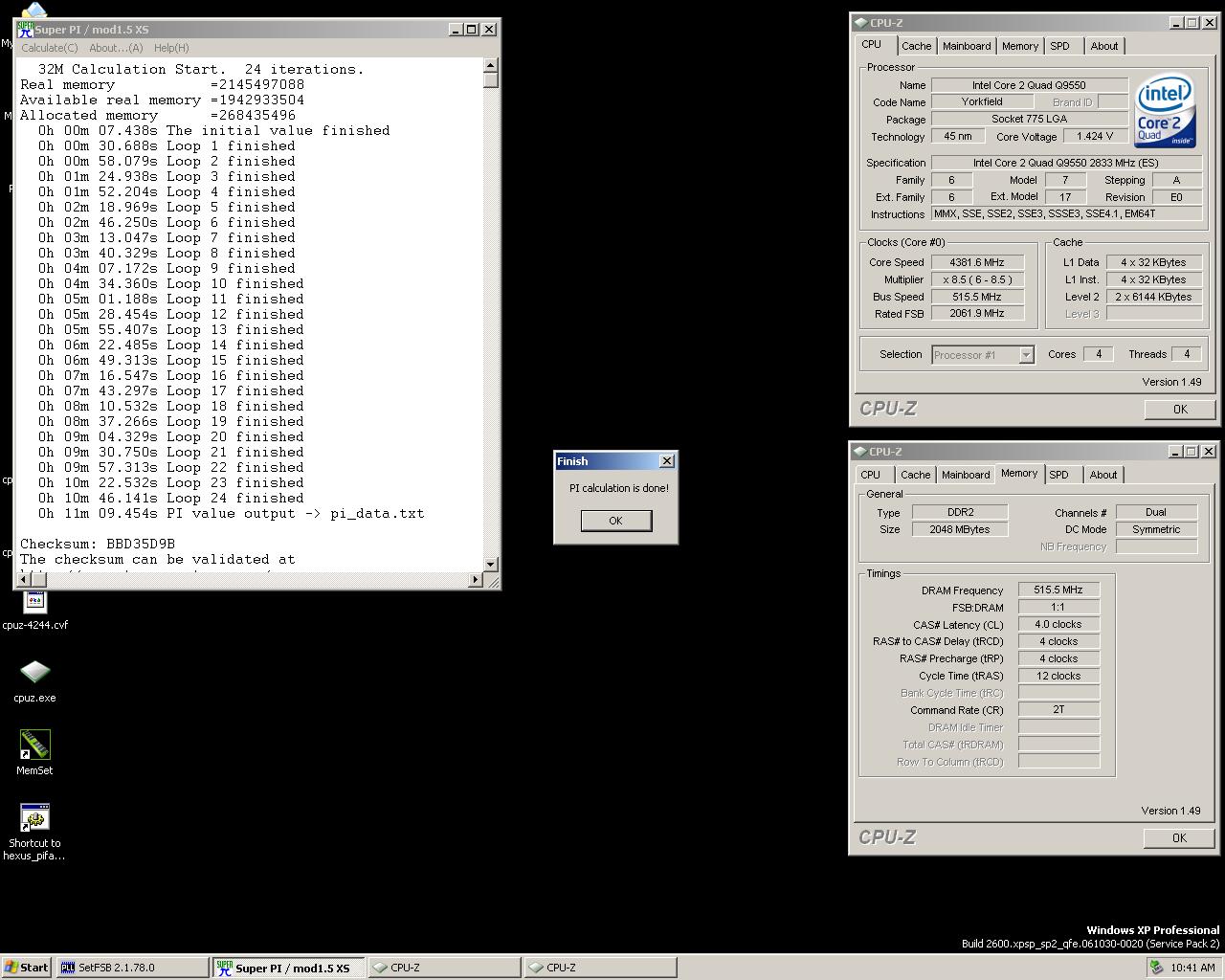Click the Super PI vertical scrollbar thumb

pyautogui.click(x=491, y=80)
